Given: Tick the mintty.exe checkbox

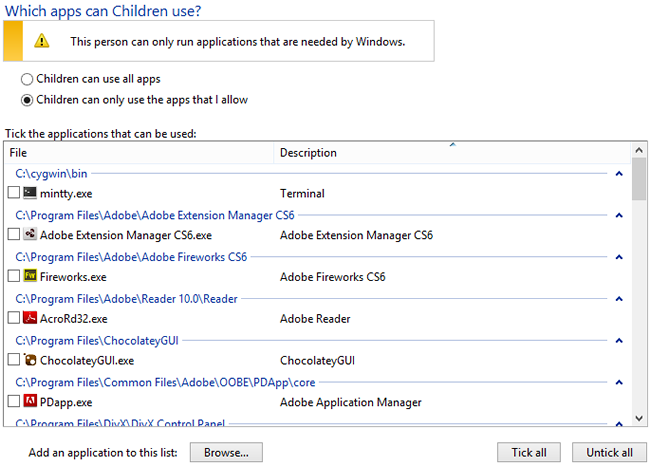Looking at the screenshot, I should 14,192.
